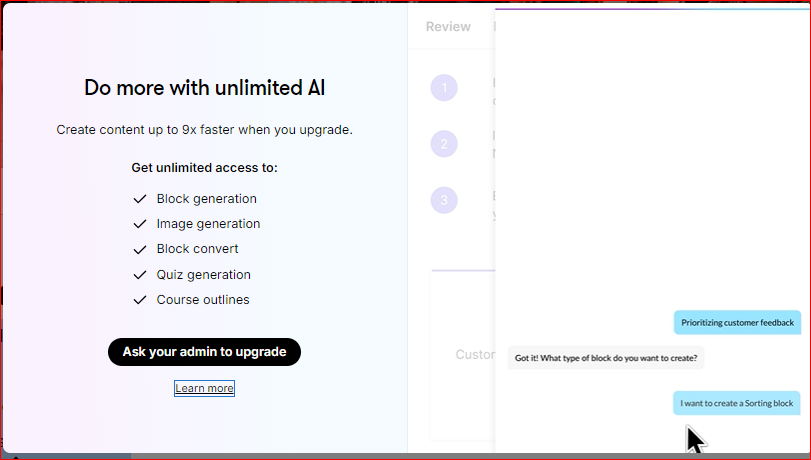This screenshot has height=460, width=811.
Task: Click the partially hidden Customer card text
Action: coord(475,354)
